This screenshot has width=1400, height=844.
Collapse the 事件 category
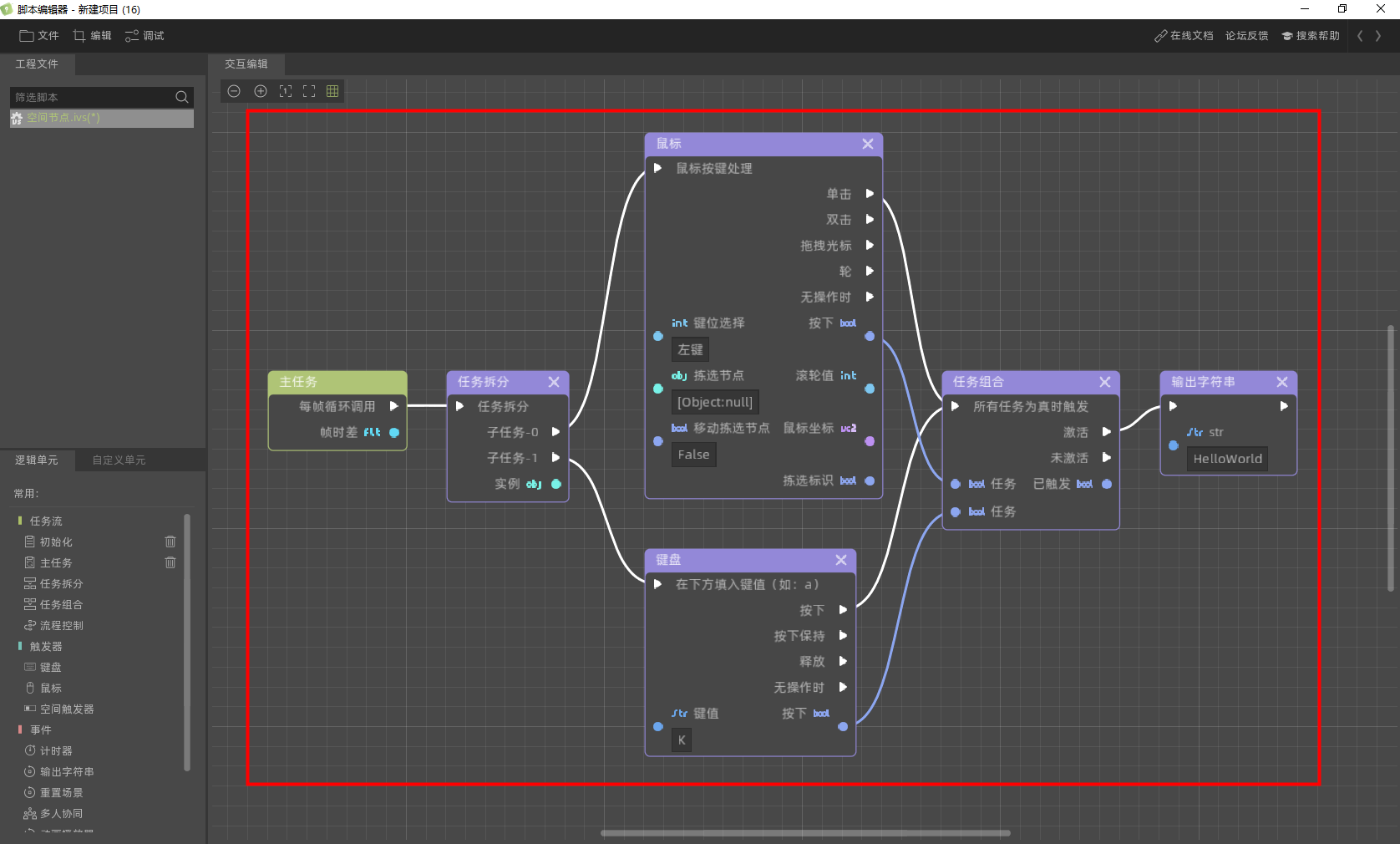coord(34,730)
